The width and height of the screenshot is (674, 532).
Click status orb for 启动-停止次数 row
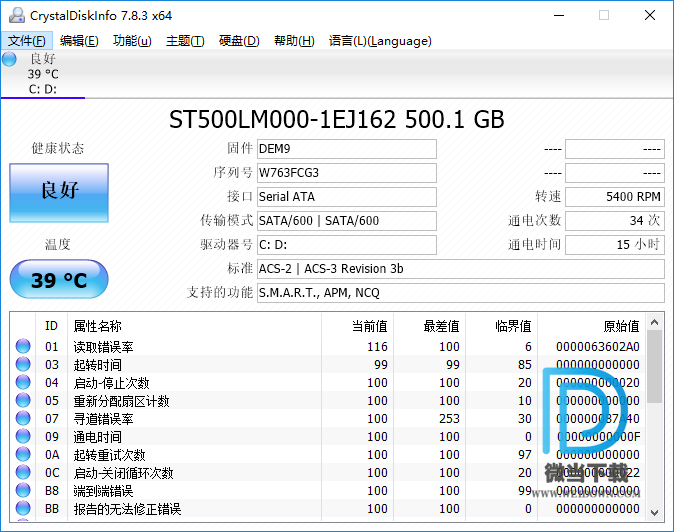[x=23, y=382]
